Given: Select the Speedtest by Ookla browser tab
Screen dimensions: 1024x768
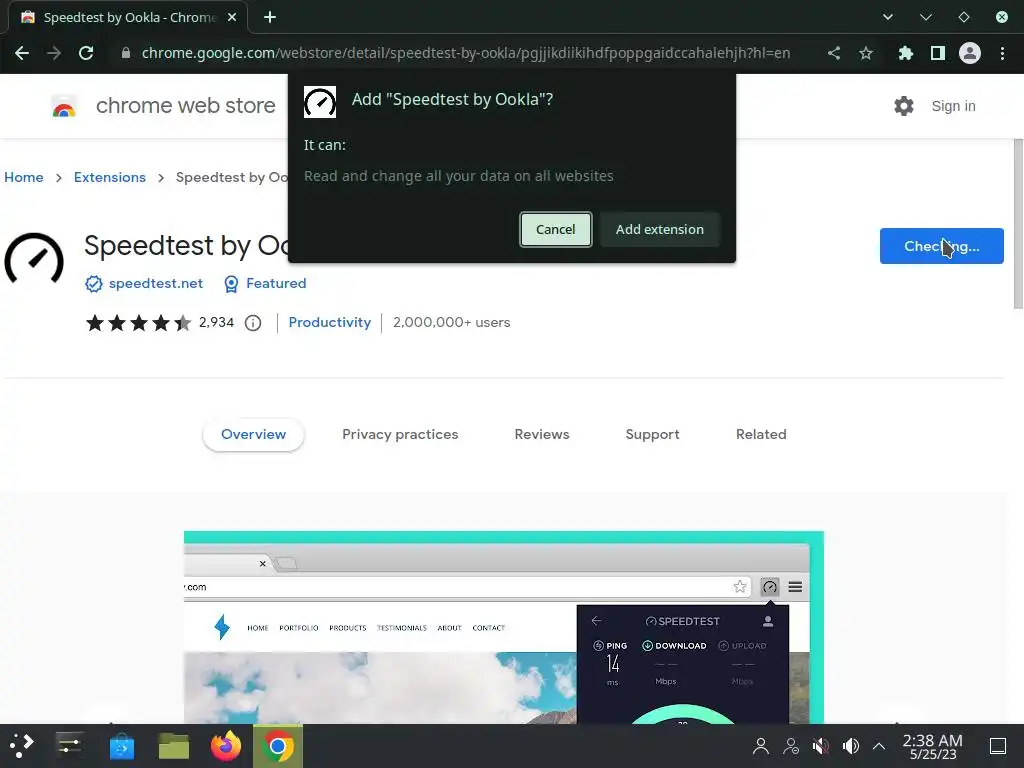Looking at the screenshot, I should point(128,17).
